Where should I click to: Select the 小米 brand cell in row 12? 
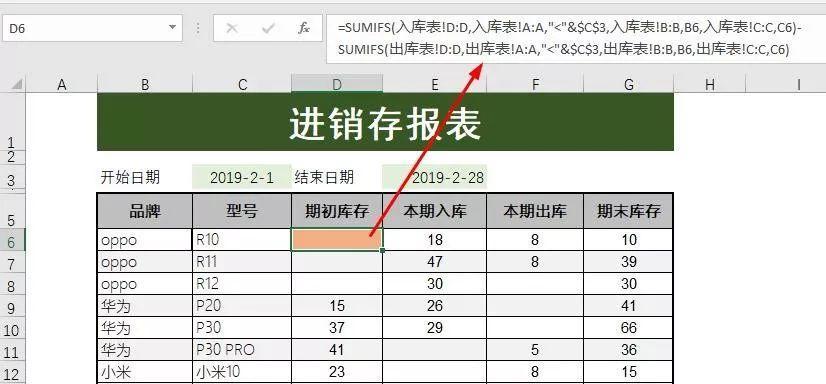pos(145,372)
